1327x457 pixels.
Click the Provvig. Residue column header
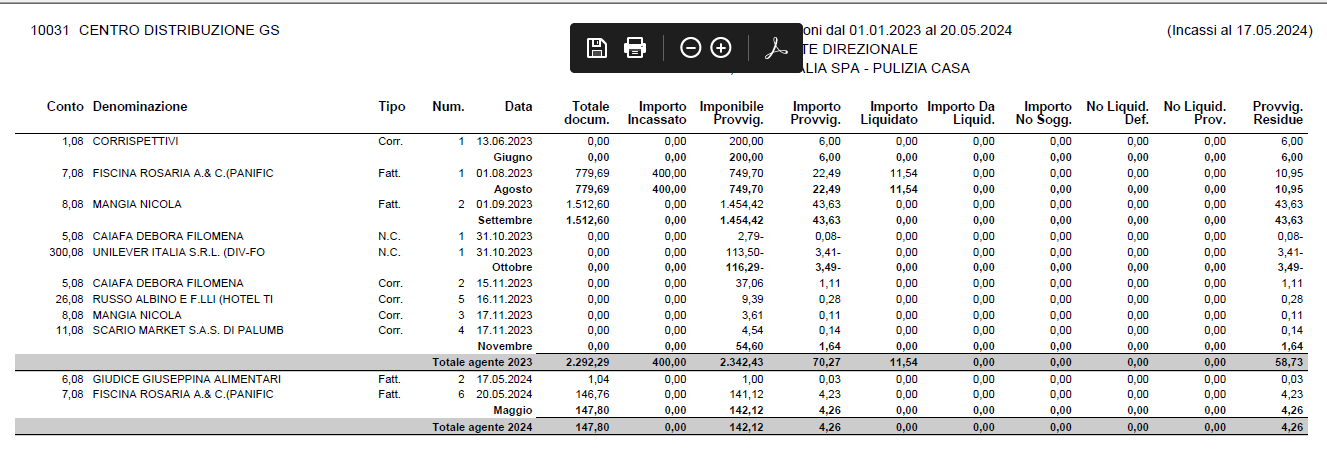click(1277, 113)
